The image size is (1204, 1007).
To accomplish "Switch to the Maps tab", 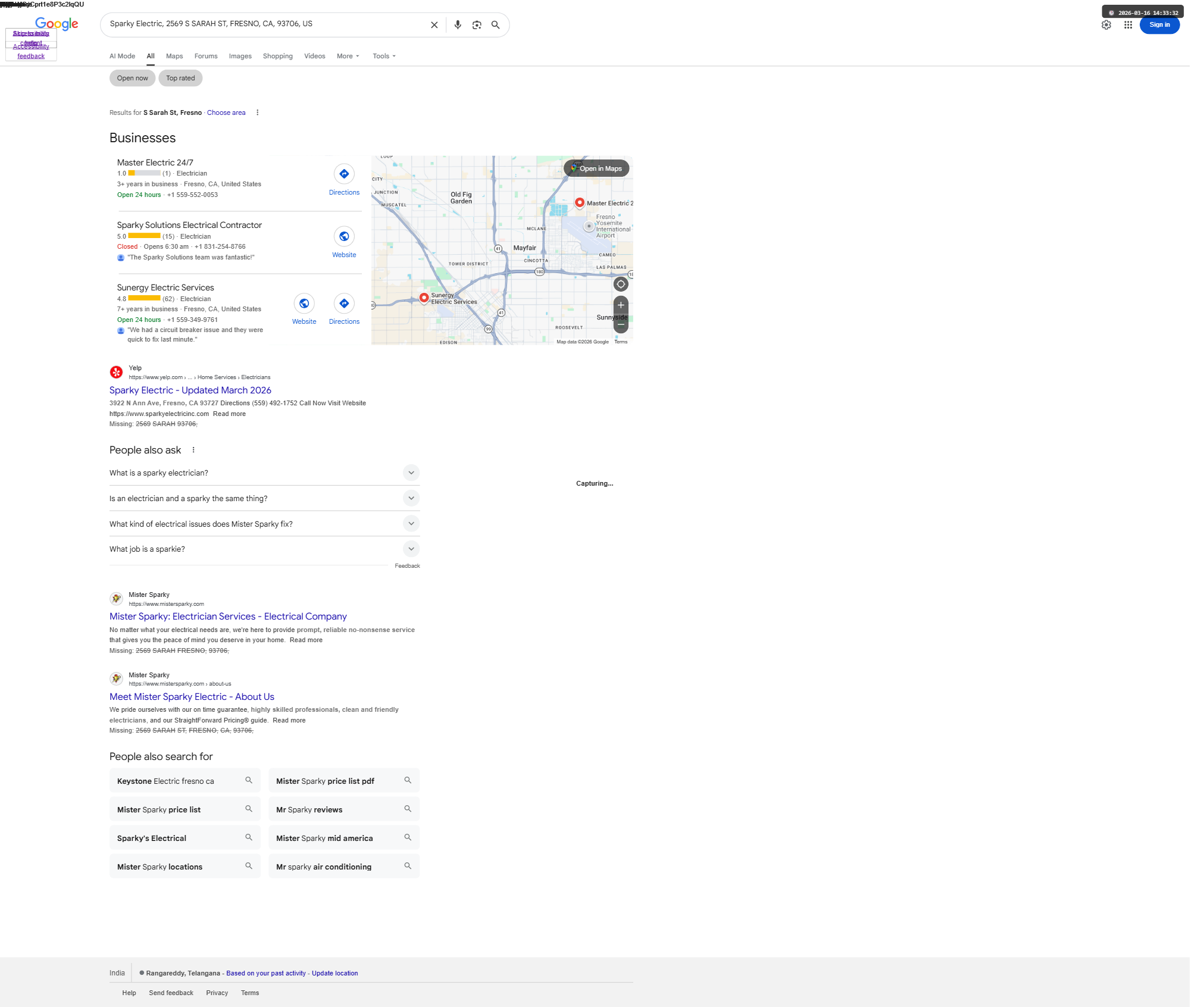I will pyautogui.click(x=174, y=56).
